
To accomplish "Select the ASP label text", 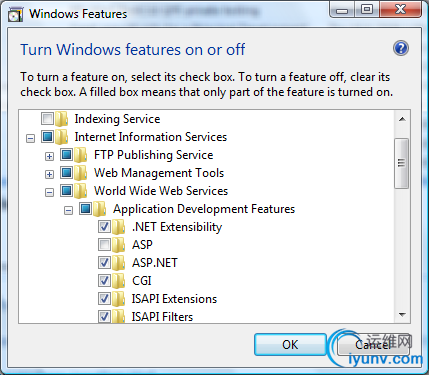I will click(142, 245).
